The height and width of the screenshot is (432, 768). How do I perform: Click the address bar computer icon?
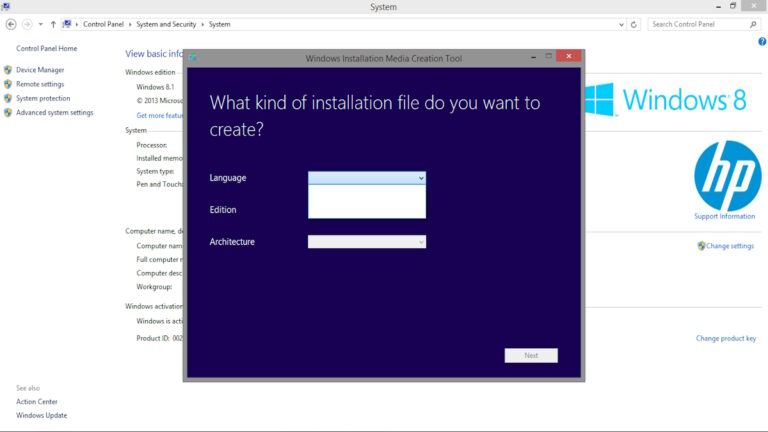pos(67,24)
